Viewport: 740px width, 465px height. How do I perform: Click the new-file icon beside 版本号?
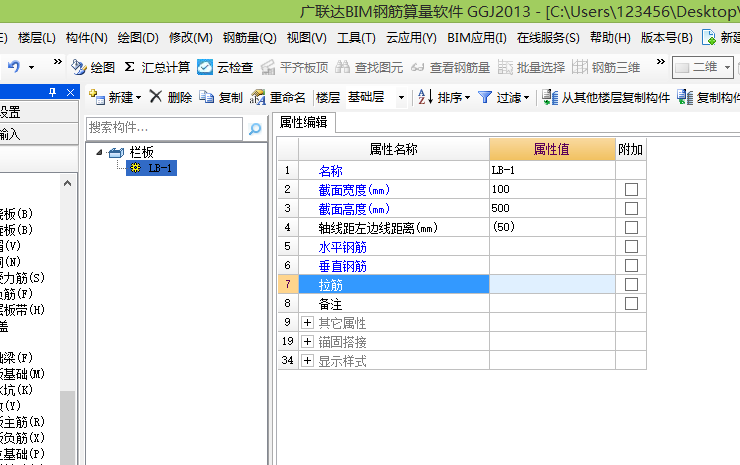[x=709, y=37]
